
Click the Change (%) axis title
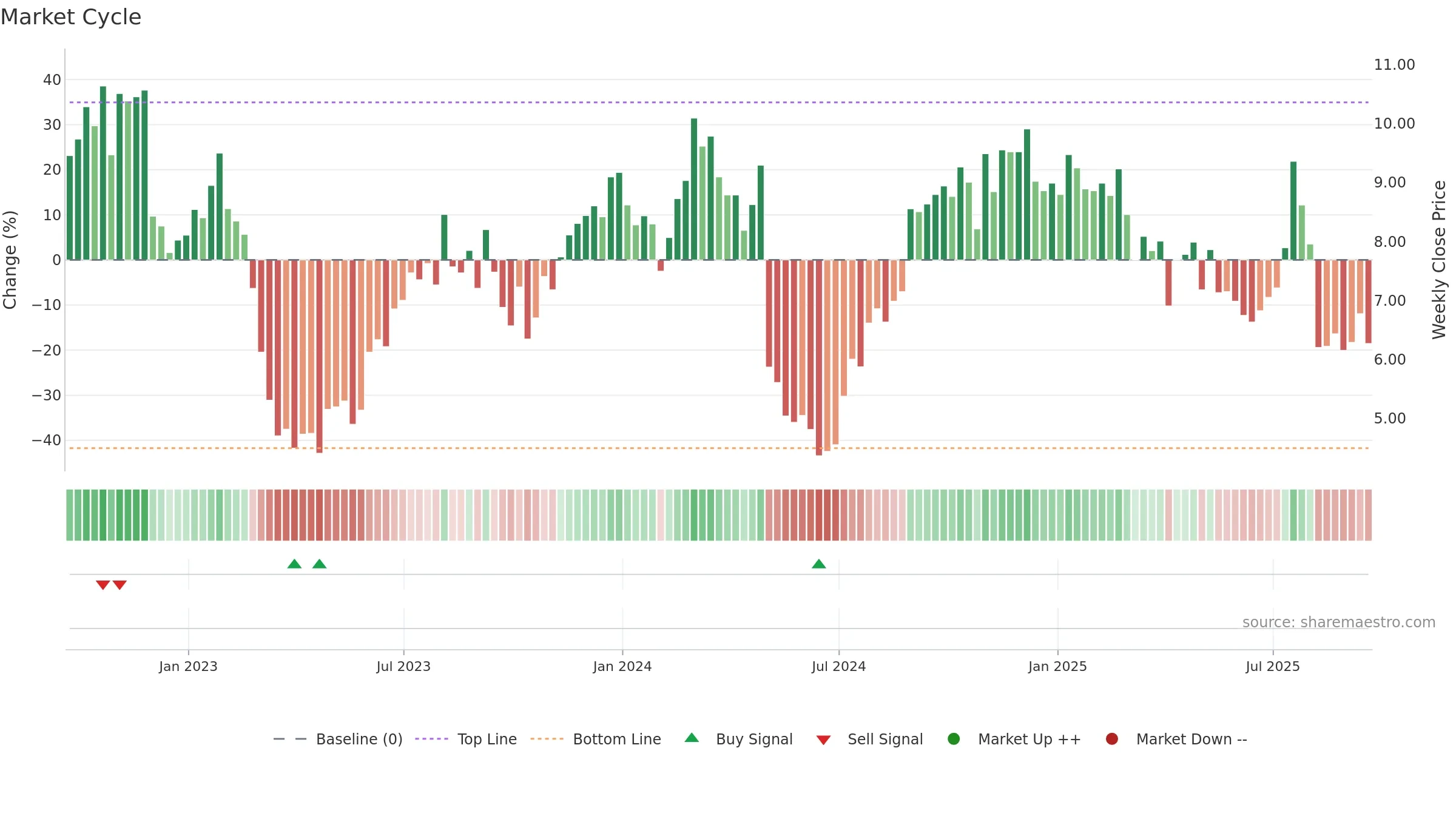point(10,260)
